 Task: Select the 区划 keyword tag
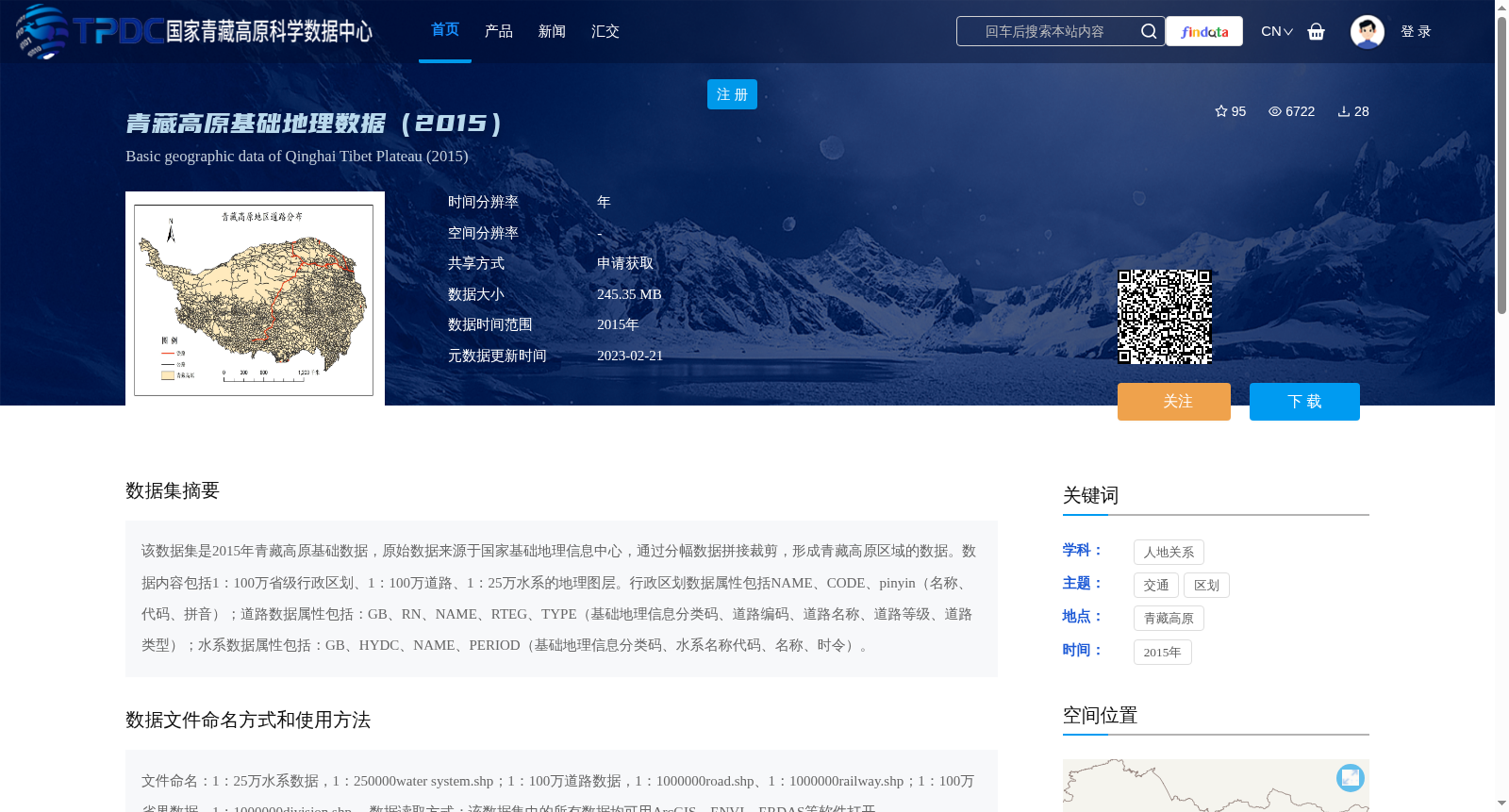tap(1206, 585)
